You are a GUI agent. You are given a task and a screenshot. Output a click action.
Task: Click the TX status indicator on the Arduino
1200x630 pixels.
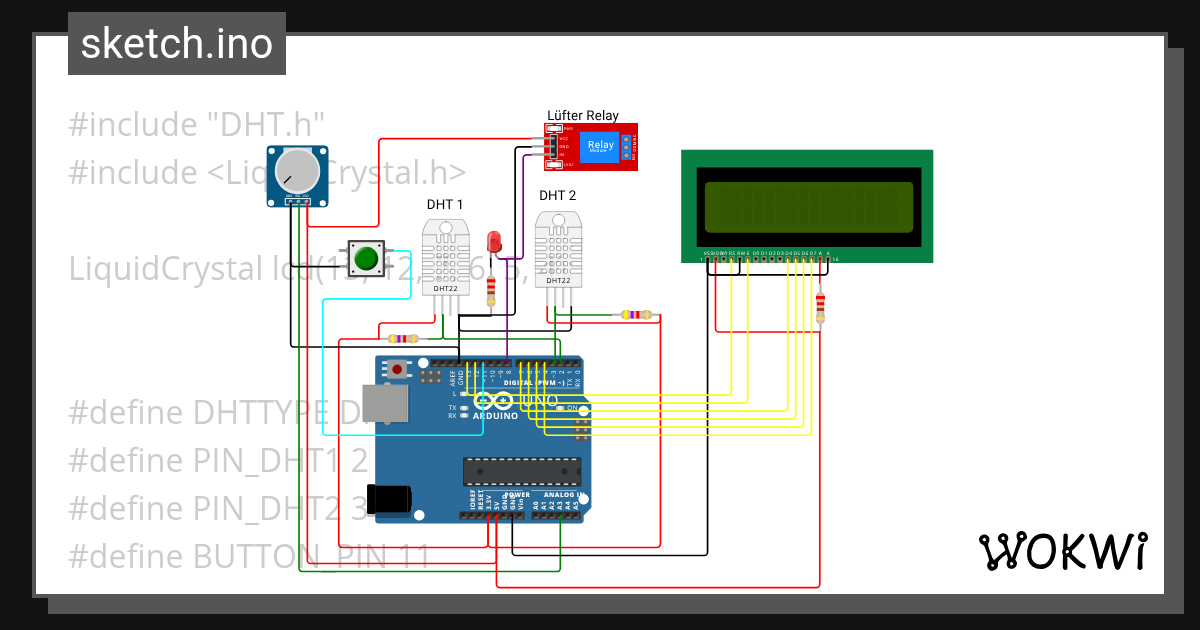[464, 408]
